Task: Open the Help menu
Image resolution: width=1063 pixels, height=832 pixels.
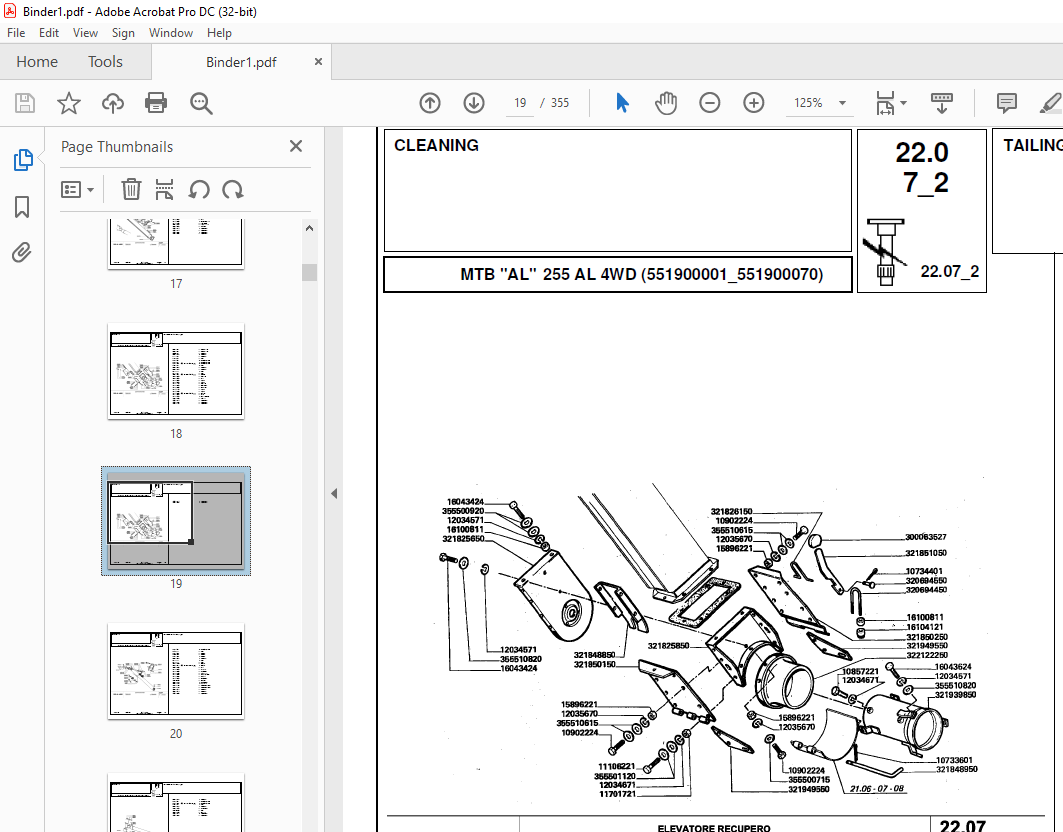Action: point(219,33)
